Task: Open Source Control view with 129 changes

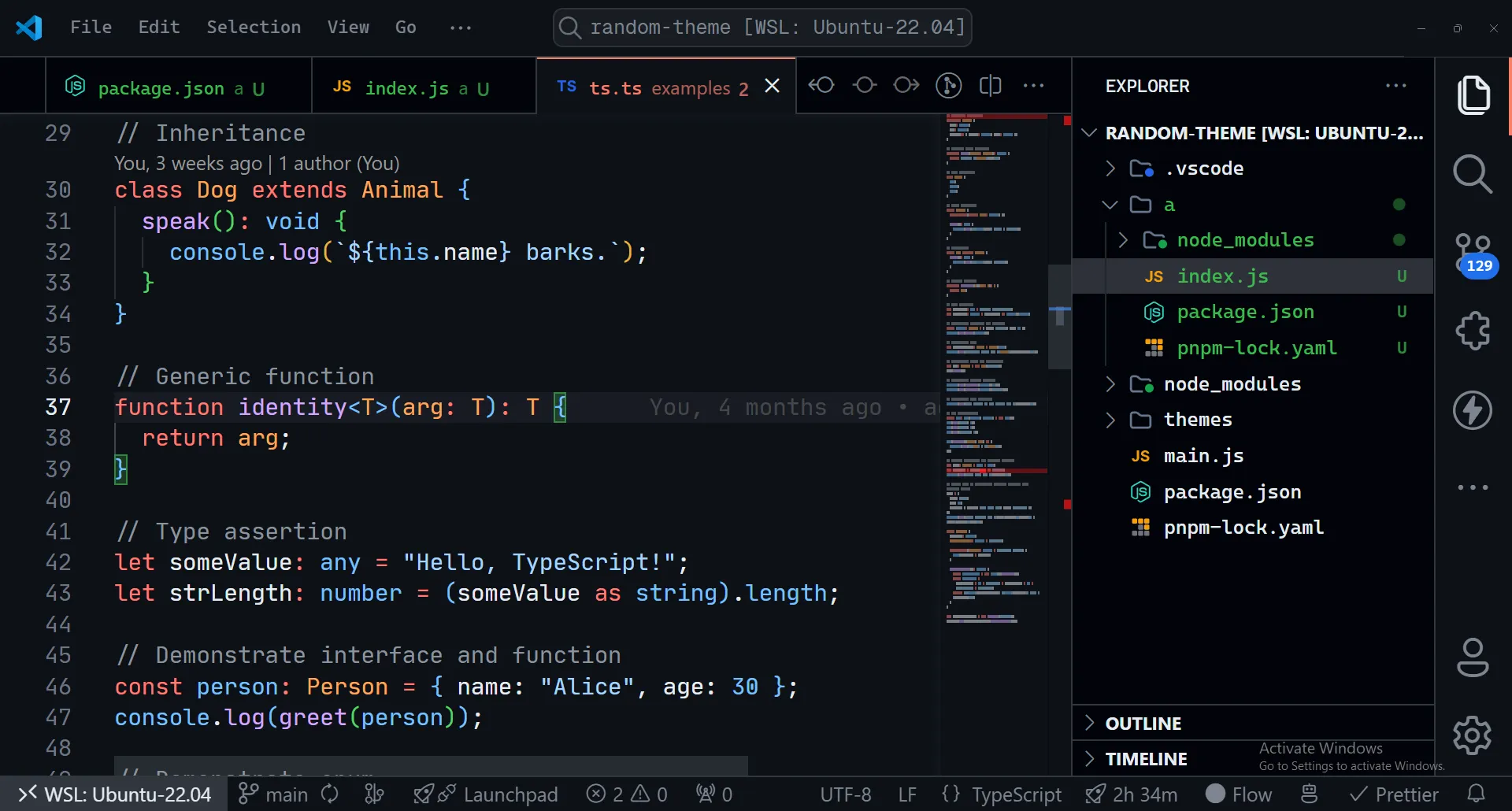Action: pos(1474,254)
